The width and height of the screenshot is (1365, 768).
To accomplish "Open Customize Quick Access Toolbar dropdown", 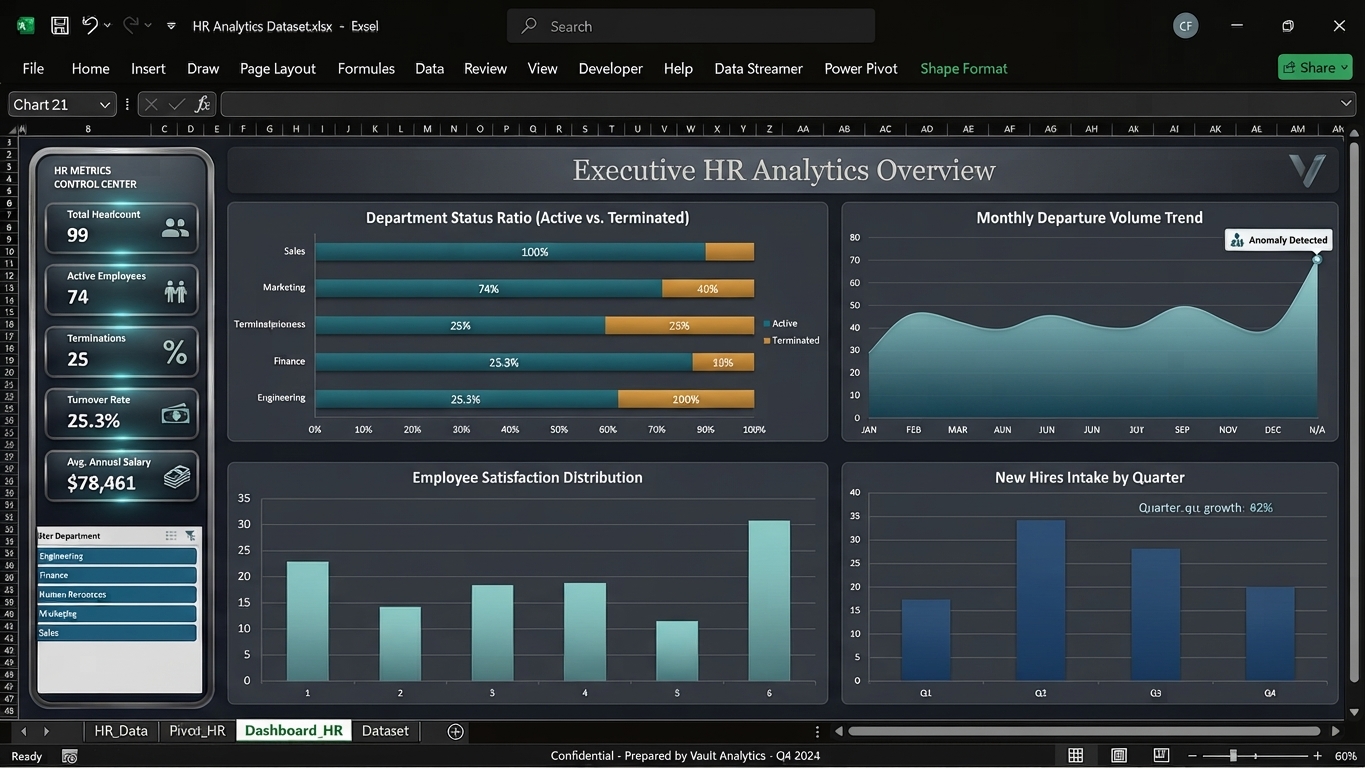I will tap(171, 26).
